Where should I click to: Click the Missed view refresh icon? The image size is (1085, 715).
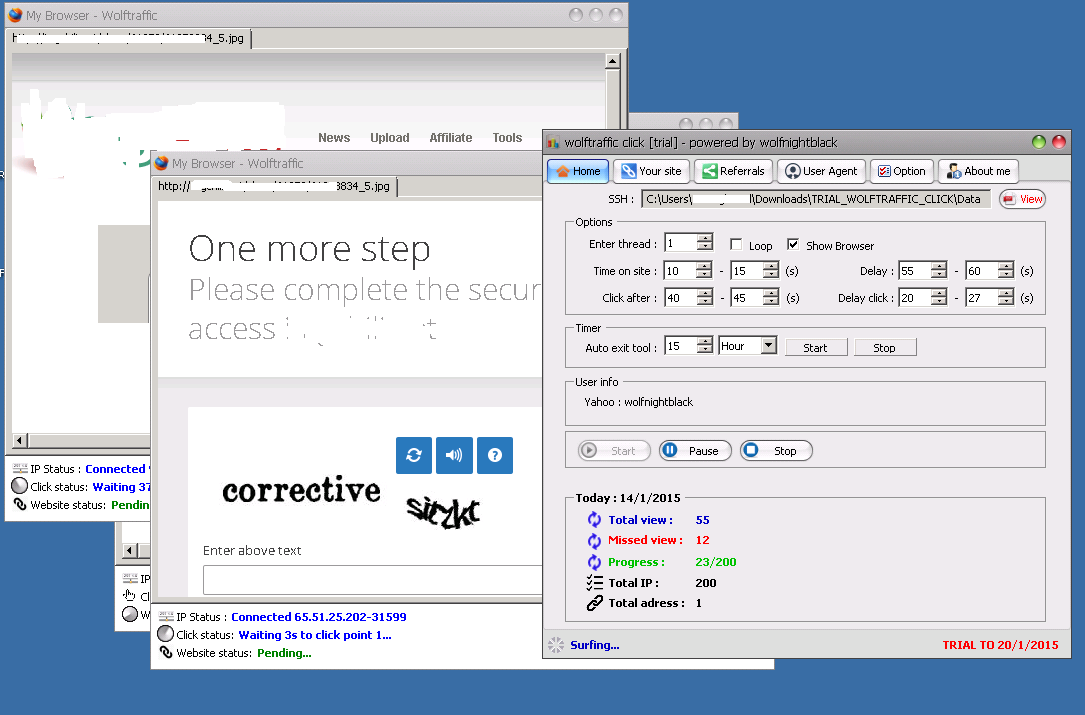(x=594, y=541)
